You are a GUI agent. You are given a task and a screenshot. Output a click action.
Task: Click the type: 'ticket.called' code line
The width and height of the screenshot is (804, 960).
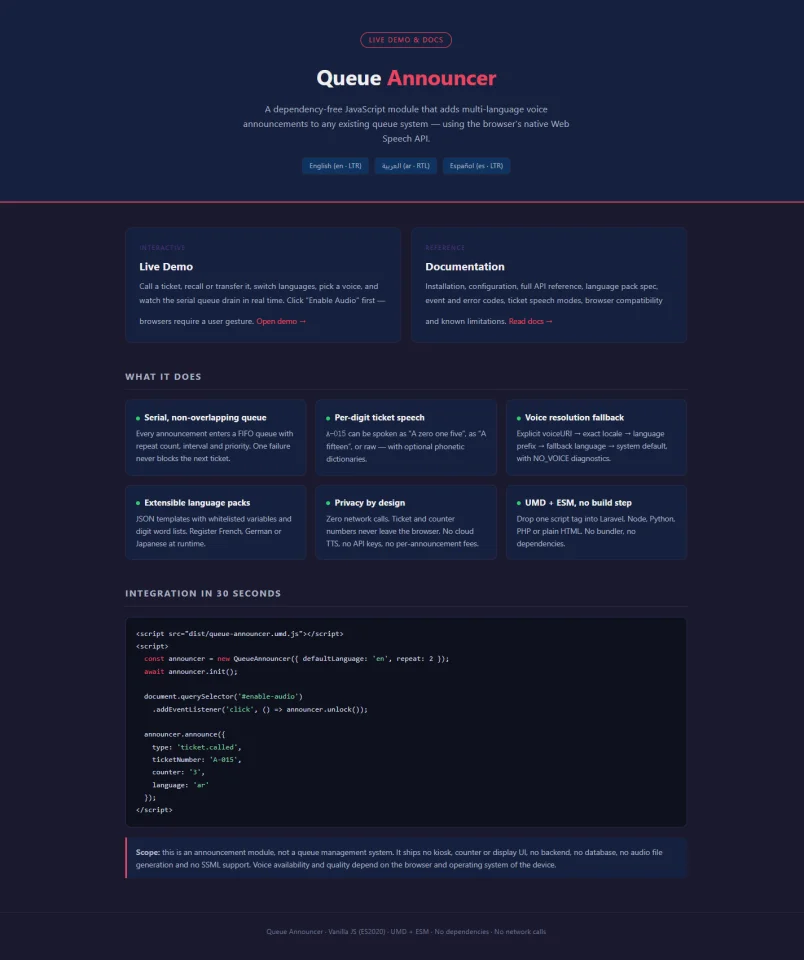(197, 748)
